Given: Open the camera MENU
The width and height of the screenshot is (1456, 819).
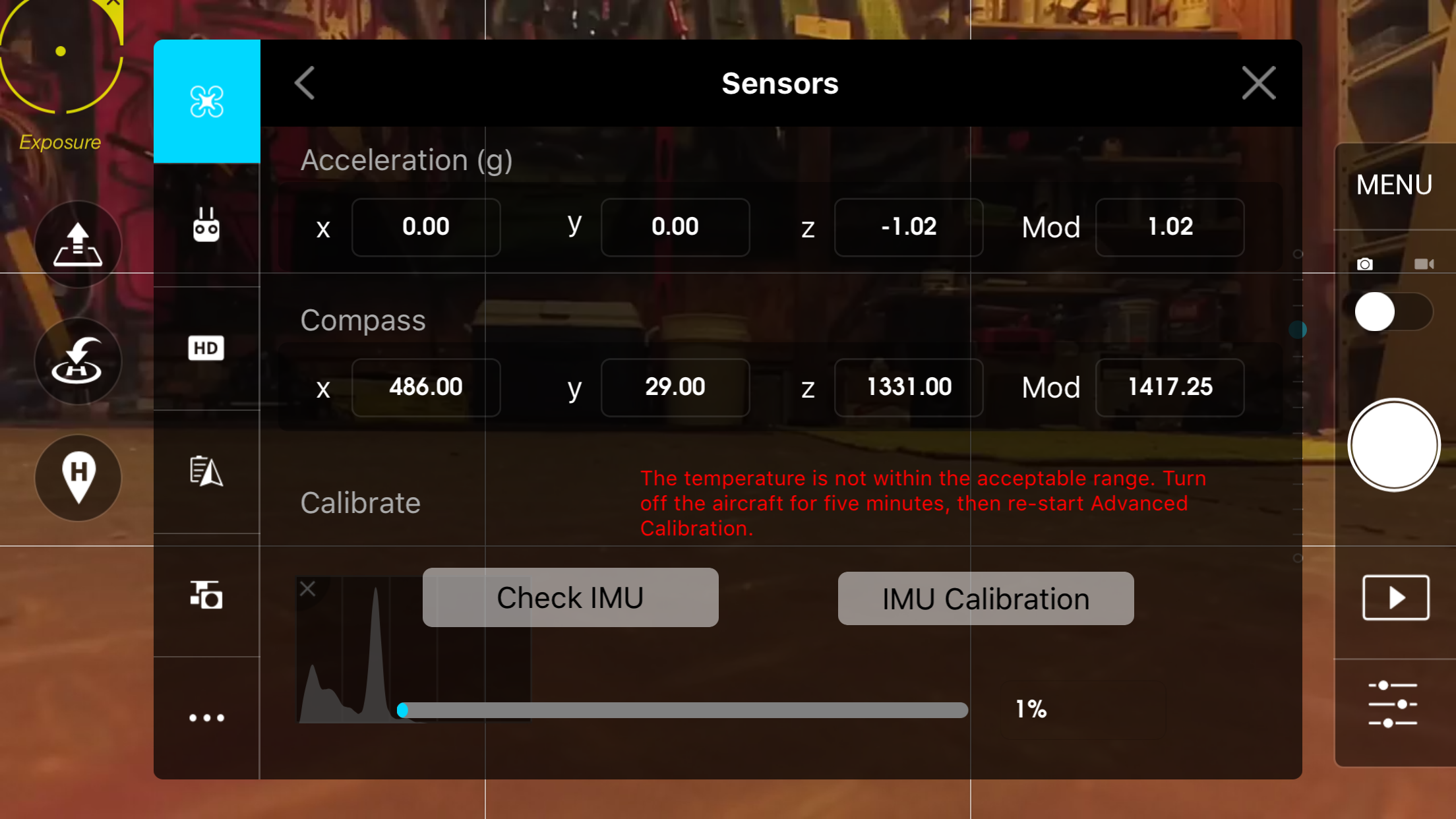Looking at the screenshot, I should coord(1394,185).
